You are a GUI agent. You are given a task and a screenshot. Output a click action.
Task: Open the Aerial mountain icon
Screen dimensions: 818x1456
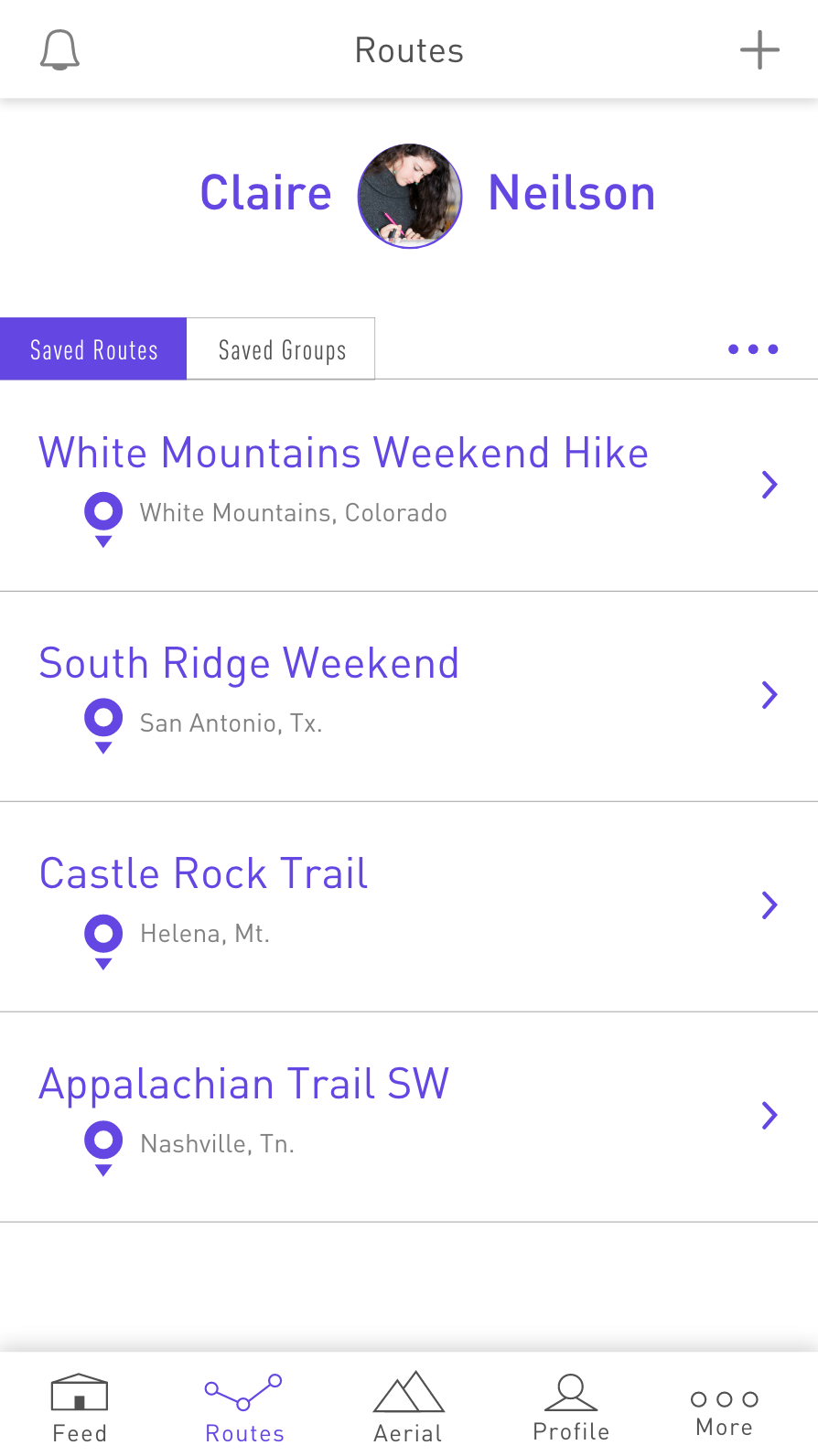pos(408,1392)
